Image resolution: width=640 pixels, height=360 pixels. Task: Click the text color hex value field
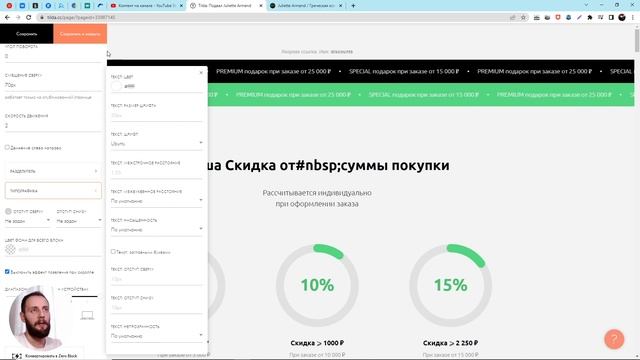[163, 86]
